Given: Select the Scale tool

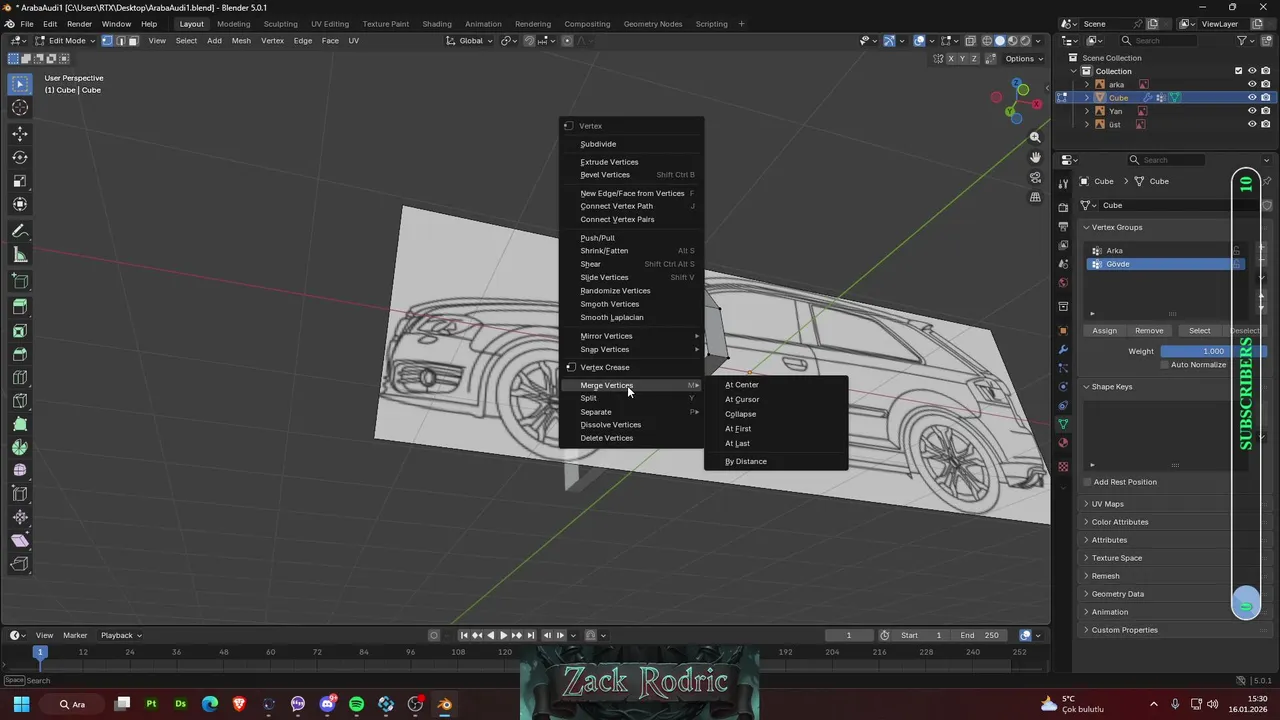Looking at the screenshot, I should (x=20, y=181).
